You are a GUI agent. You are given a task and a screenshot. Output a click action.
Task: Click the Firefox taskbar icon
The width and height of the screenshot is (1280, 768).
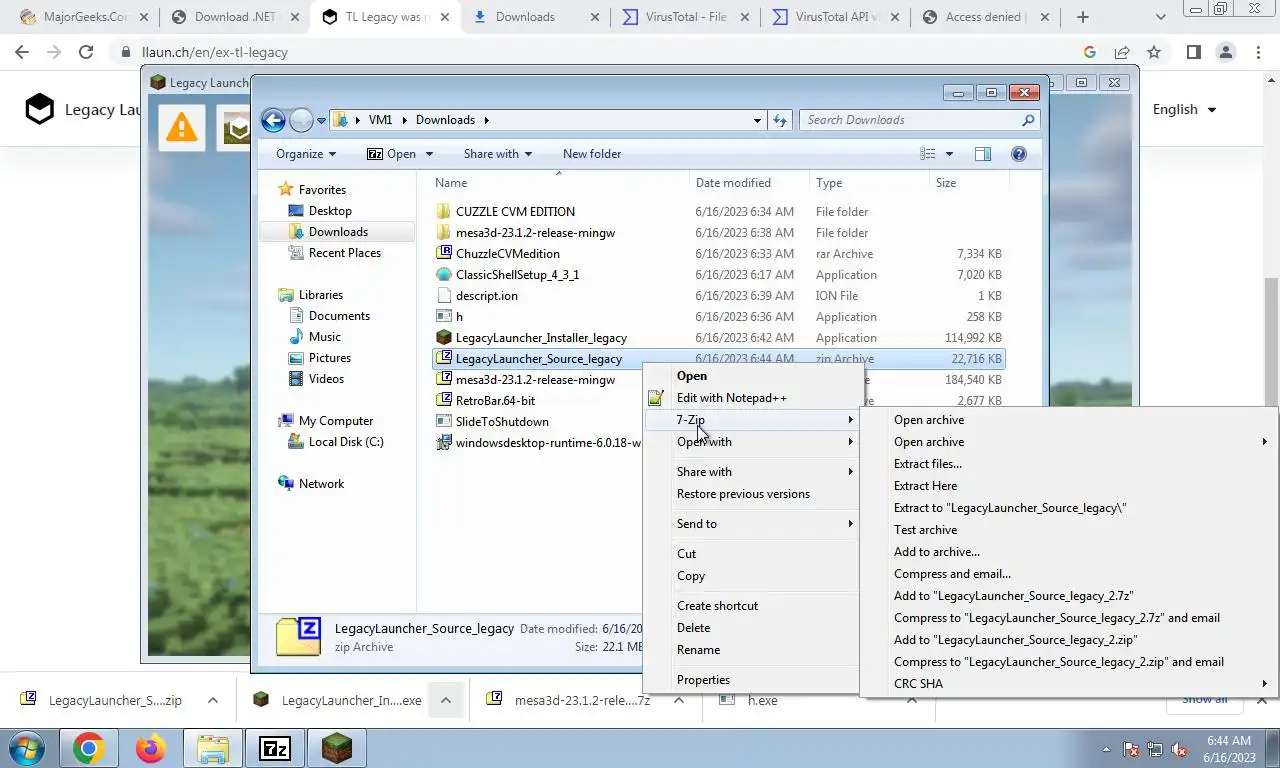pos(150,748)
